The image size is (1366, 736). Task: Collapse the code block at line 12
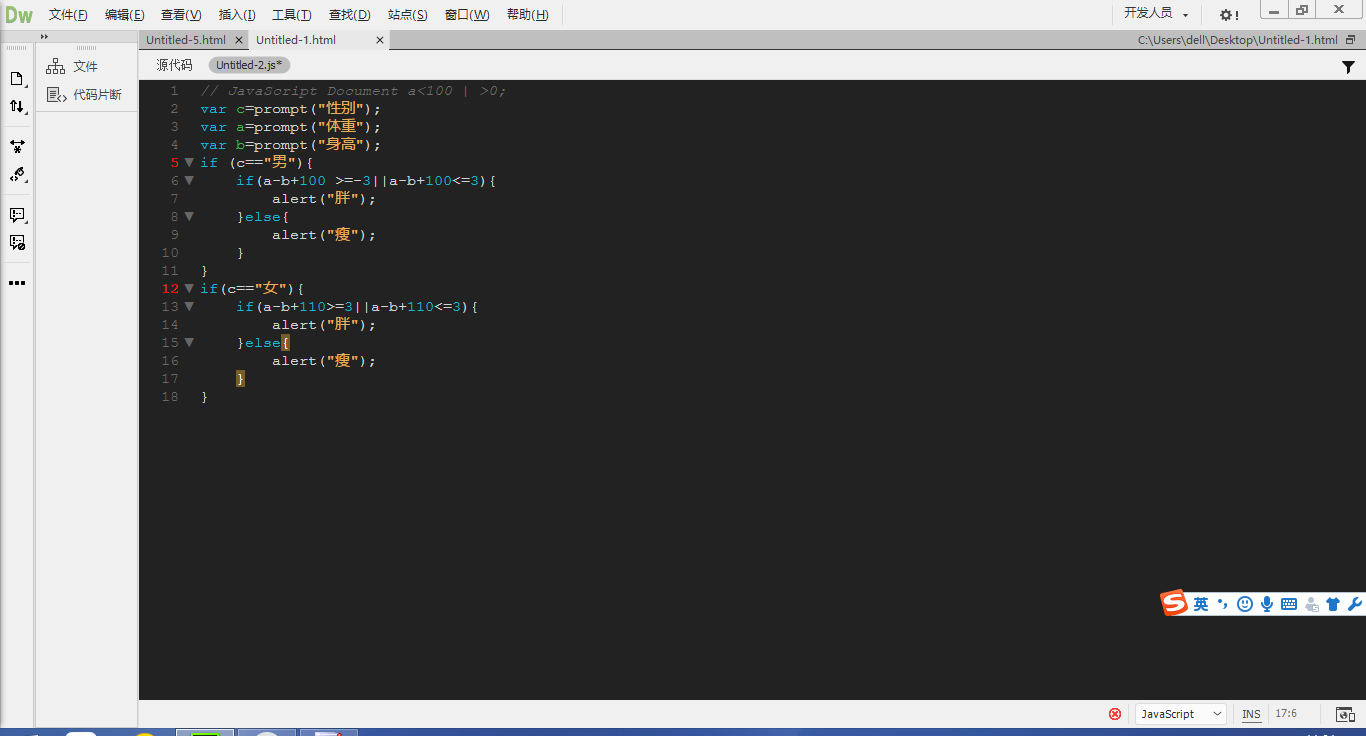[189, 289]
